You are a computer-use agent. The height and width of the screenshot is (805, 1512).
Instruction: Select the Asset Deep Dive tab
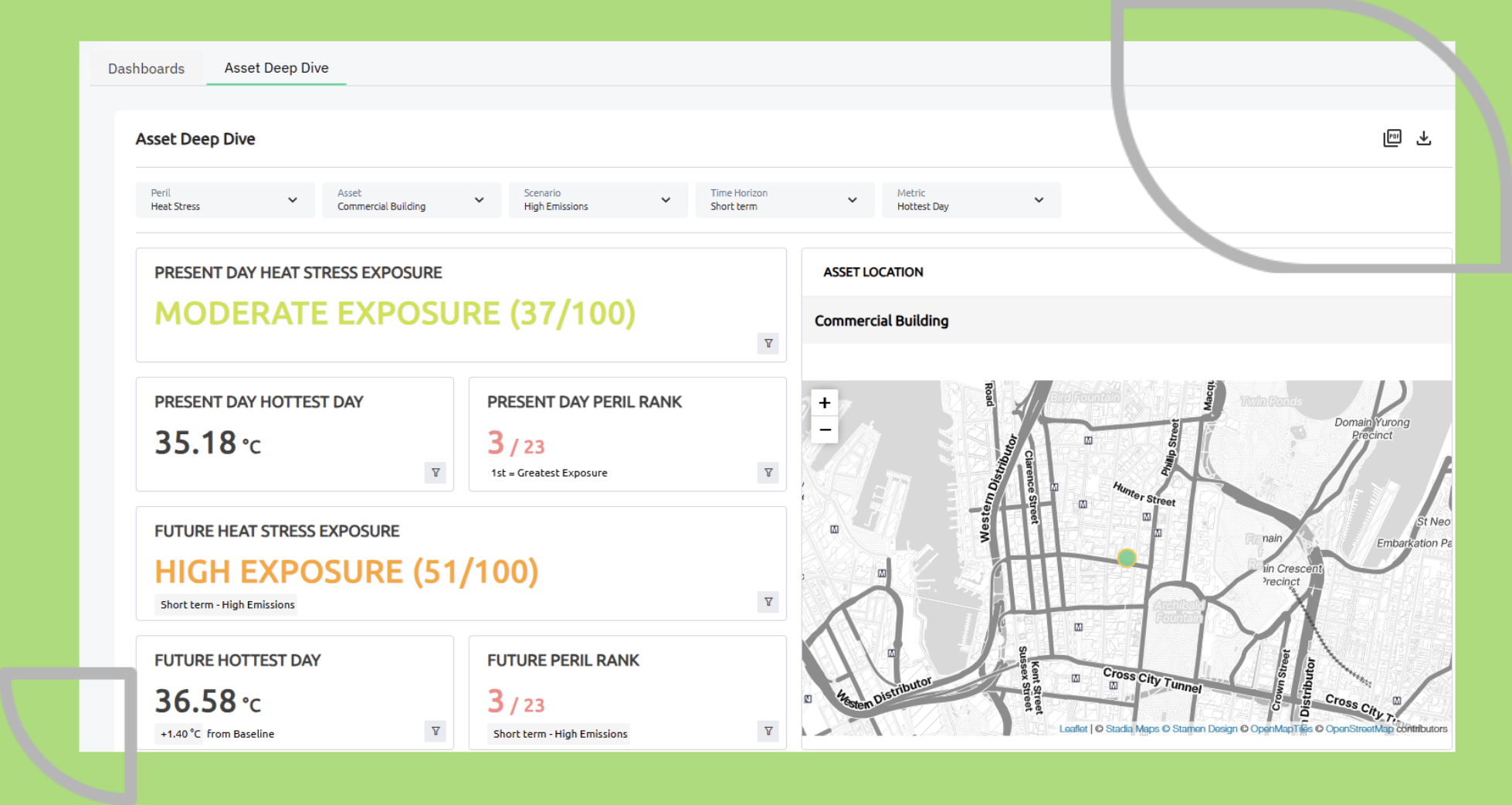pyautogui.click(x=276, y=68)
